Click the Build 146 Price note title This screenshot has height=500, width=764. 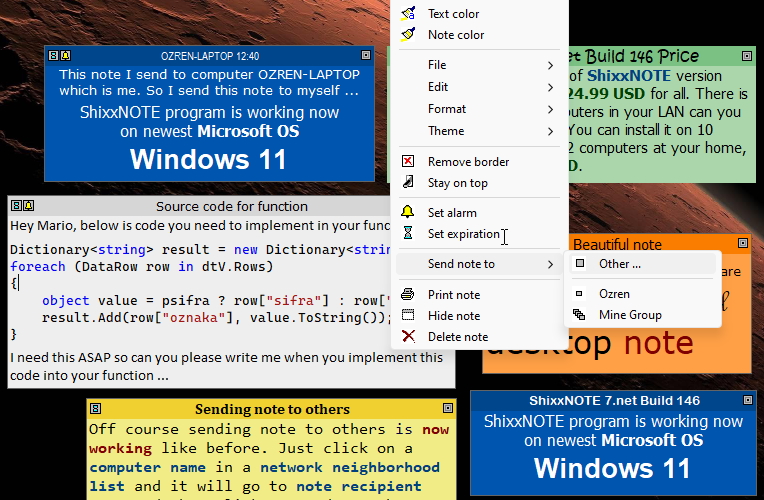click(x=634, y=56)
